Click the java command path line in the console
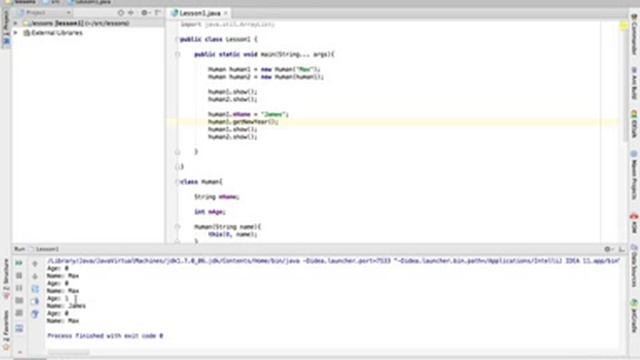The height and width of the screenshot is (360, 640). pyautogui.click(x=334, y=260)
